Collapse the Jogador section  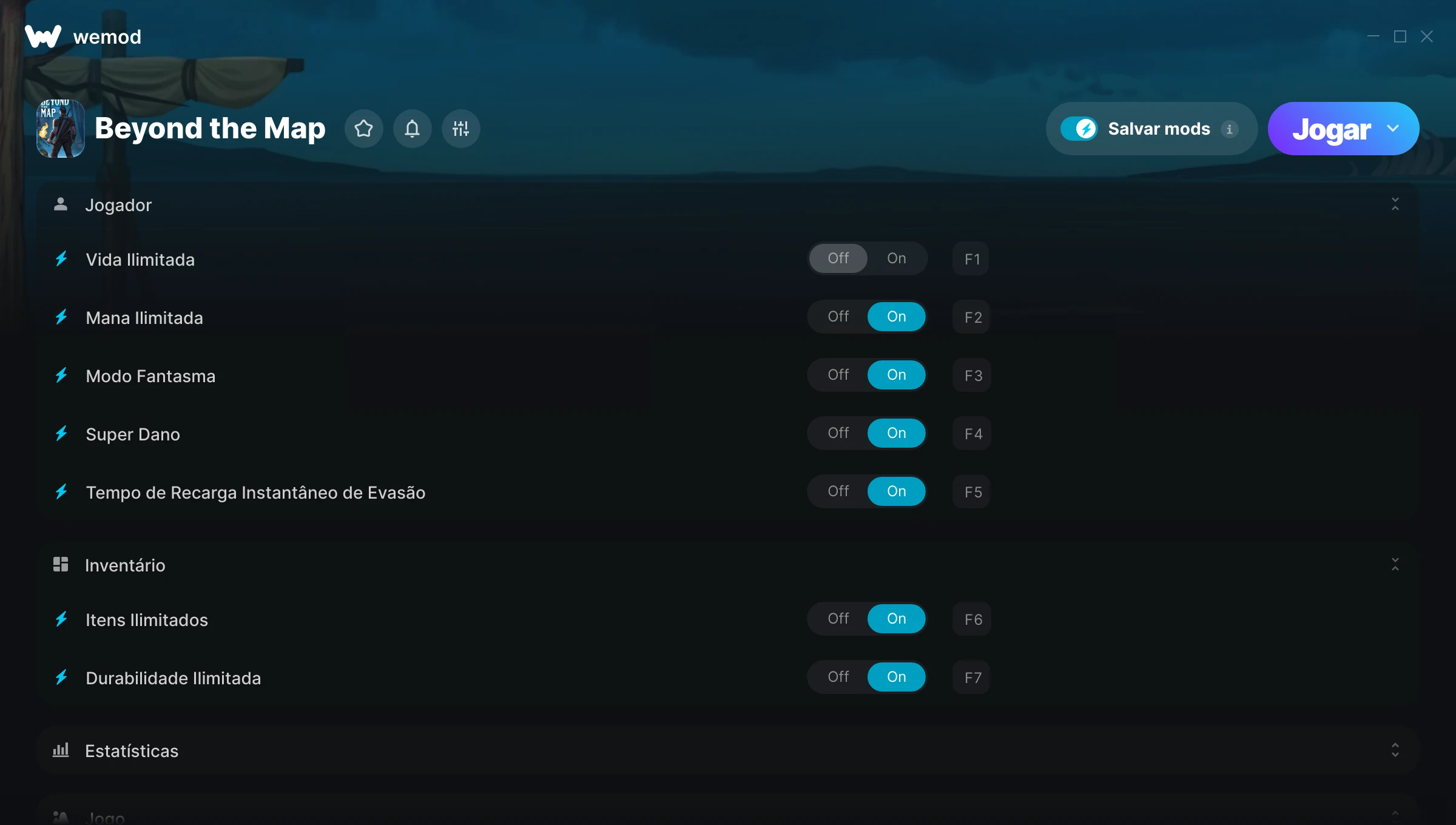[x=1395, y=204]
